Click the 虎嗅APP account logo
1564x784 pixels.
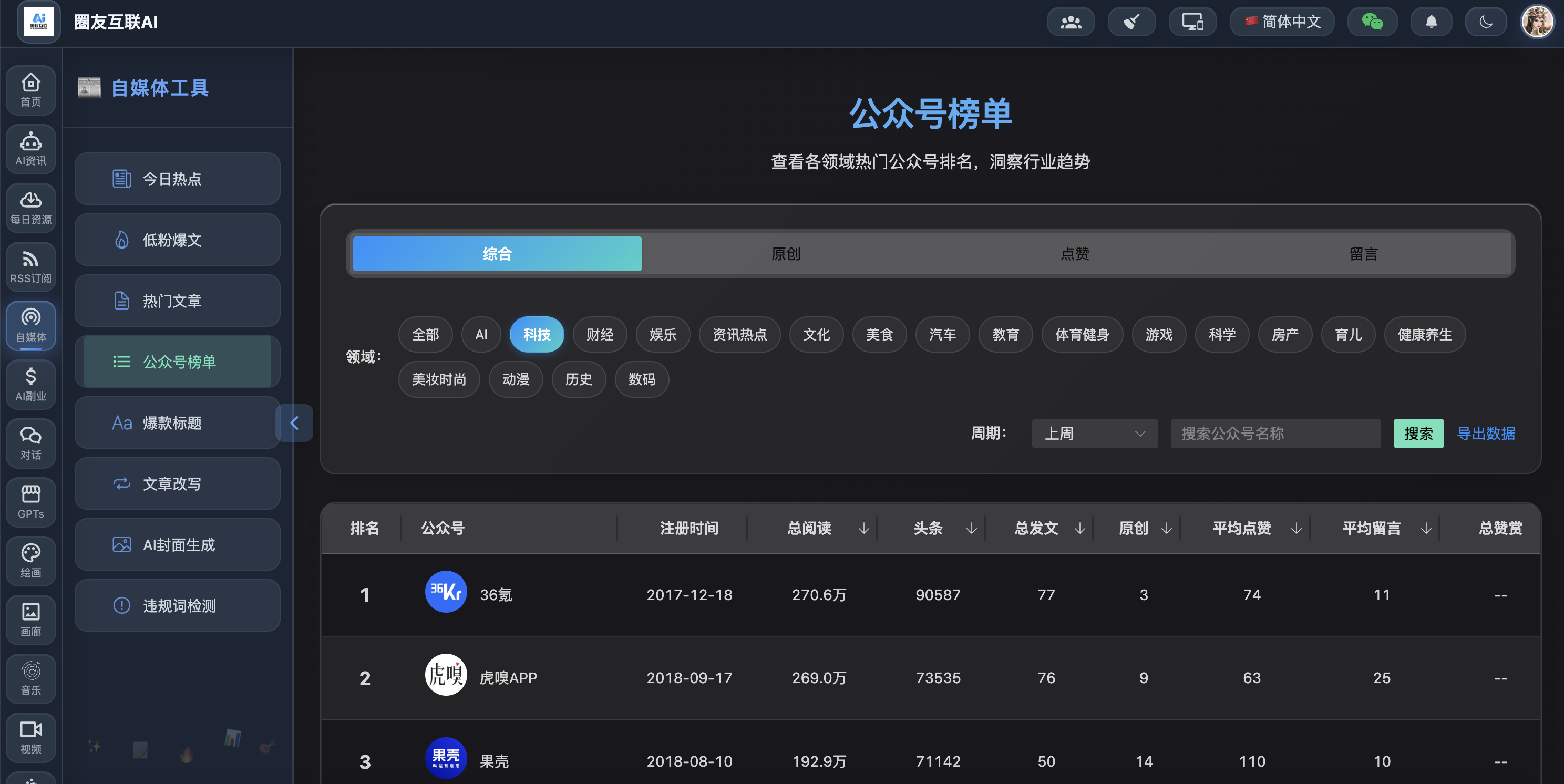pos(446,675)
